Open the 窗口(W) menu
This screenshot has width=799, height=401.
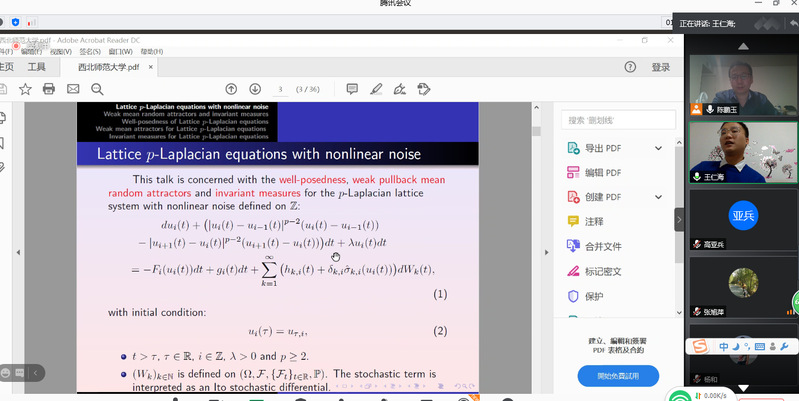(x=120, y=51)
